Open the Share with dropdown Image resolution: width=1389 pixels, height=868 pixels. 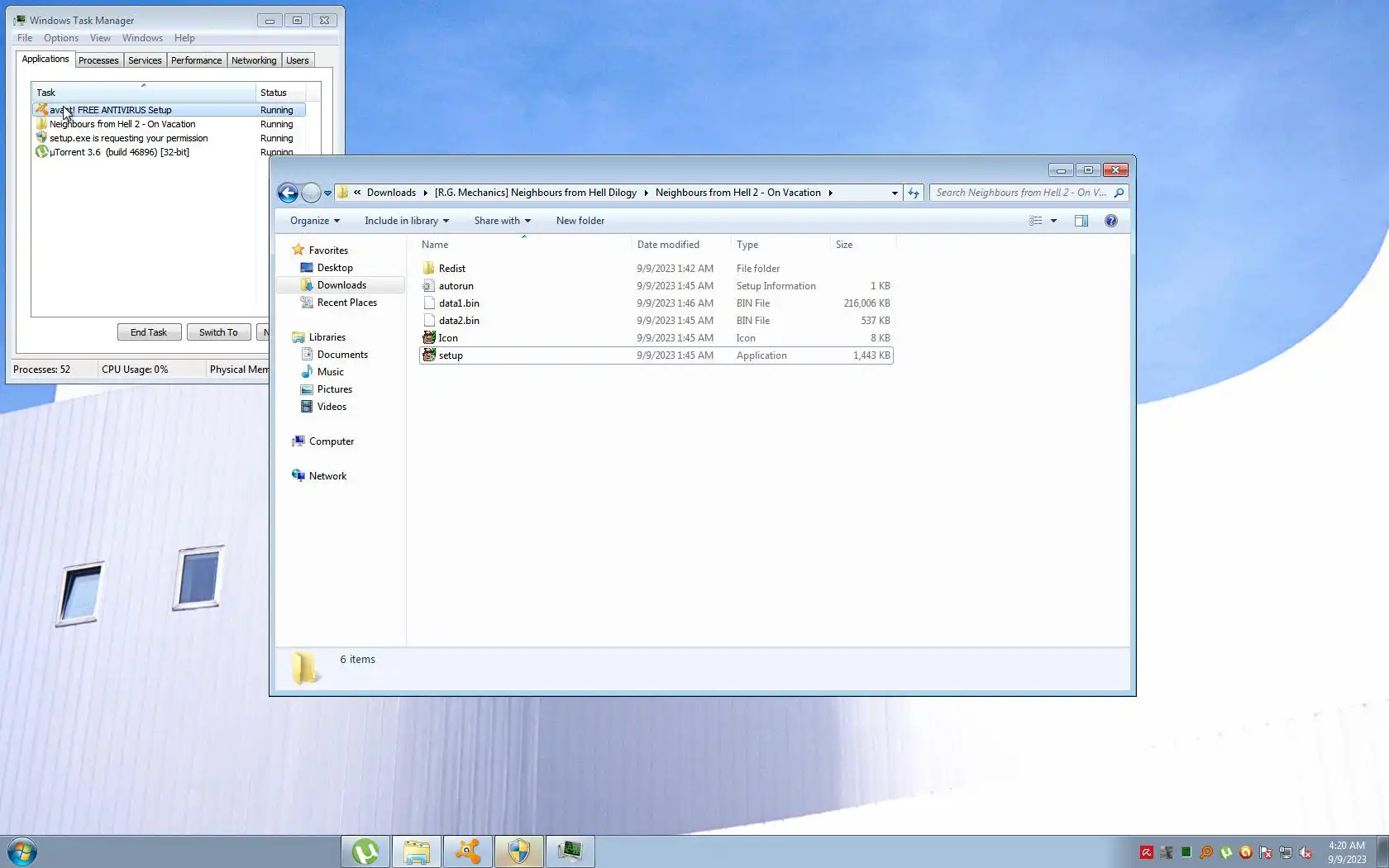(503, 221)
